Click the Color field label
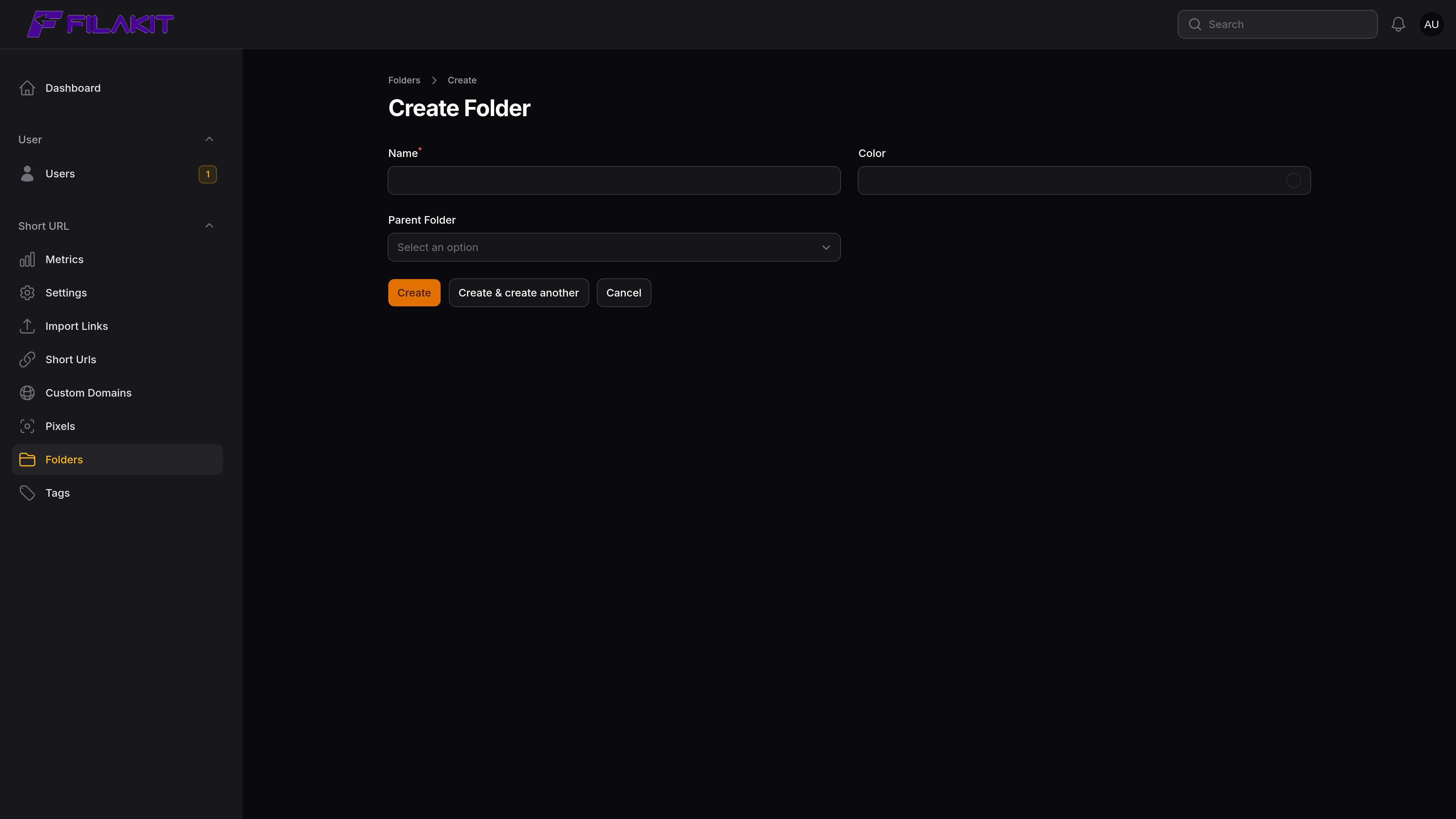This screenshot has width=1456, height=819. (872, 153)
